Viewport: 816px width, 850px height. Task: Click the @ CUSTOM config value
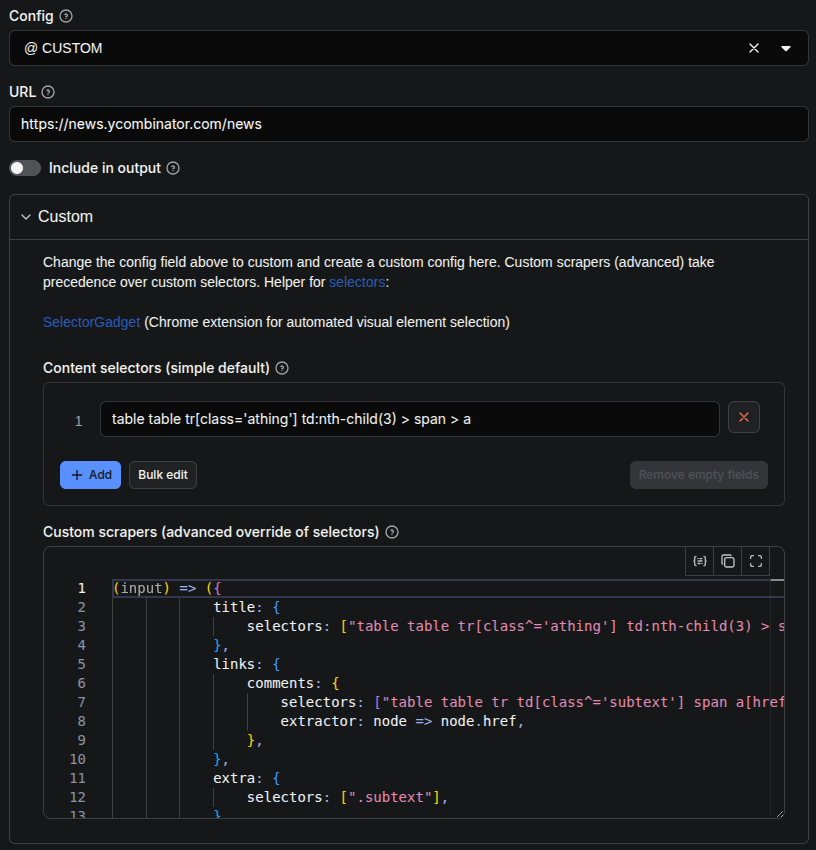pyautogui.click(x=63, y=48)
